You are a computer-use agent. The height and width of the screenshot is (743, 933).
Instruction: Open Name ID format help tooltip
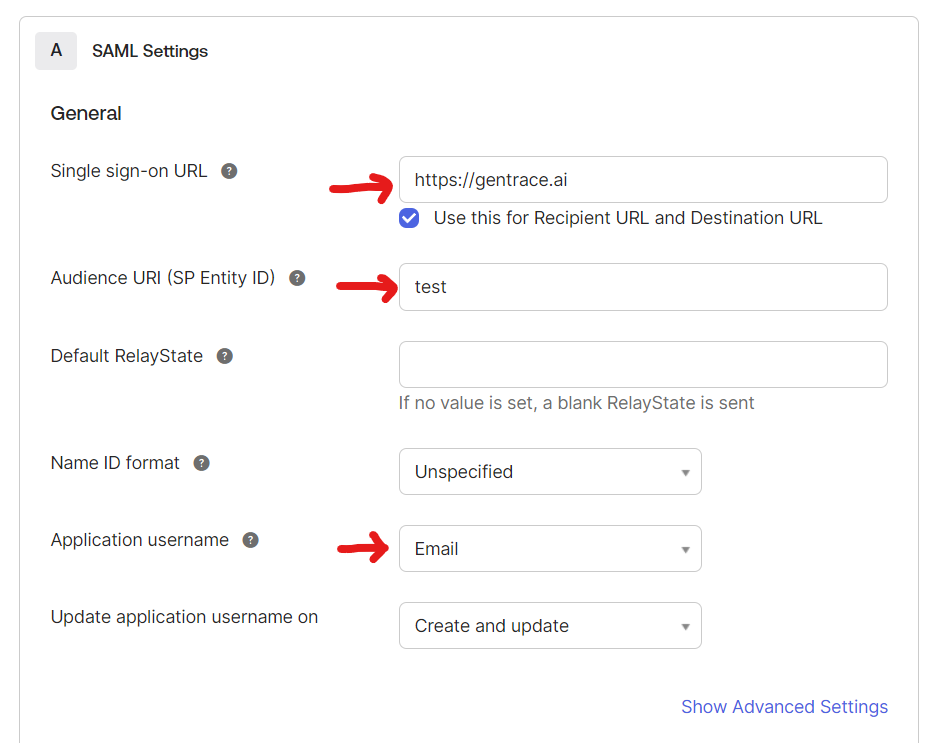[x=201, y=463]
